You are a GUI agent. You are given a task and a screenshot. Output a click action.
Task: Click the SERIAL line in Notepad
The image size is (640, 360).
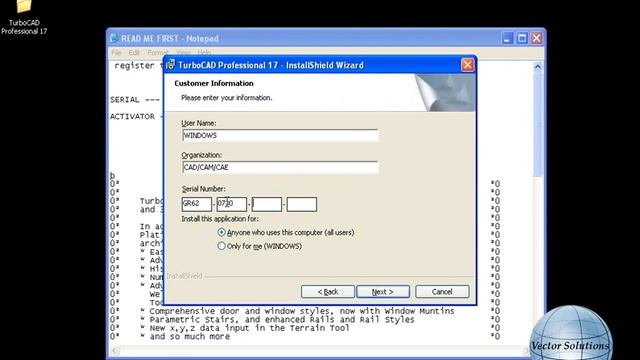(x=135, y=100)
